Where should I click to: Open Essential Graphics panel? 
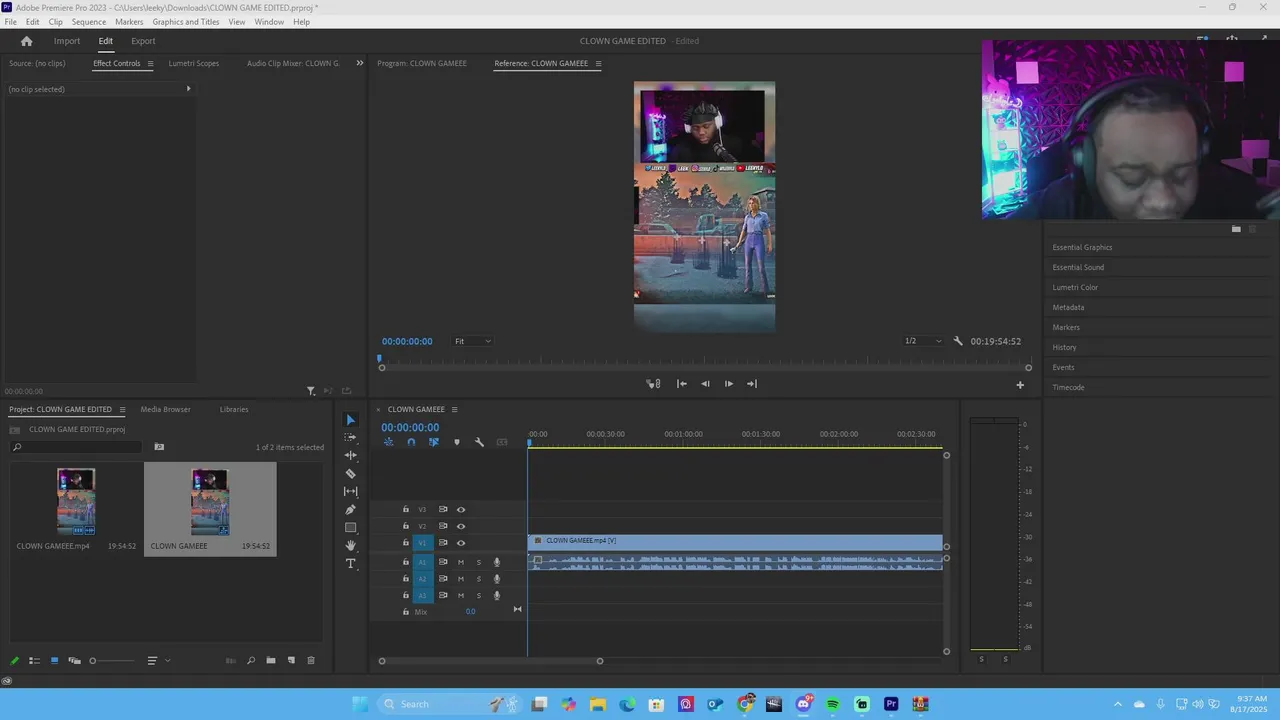[x=1082, y=247]
